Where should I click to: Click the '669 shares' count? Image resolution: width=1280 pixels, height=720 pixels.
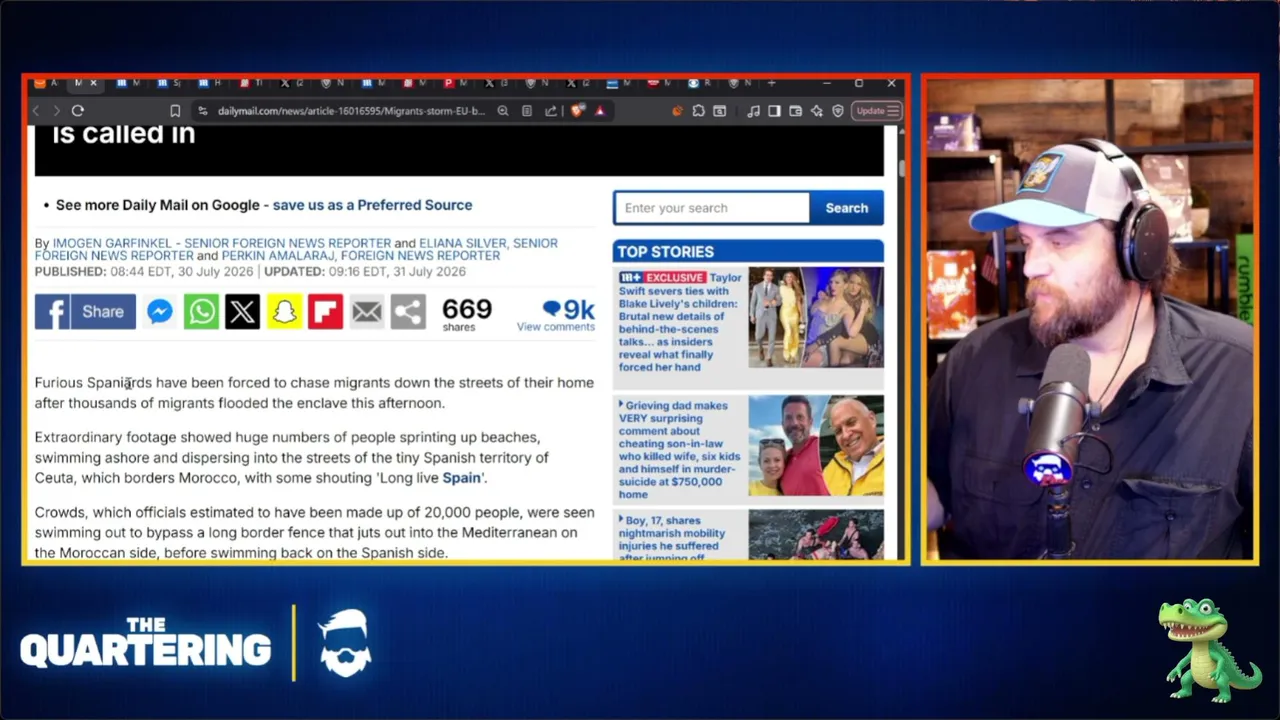[467, 314]
